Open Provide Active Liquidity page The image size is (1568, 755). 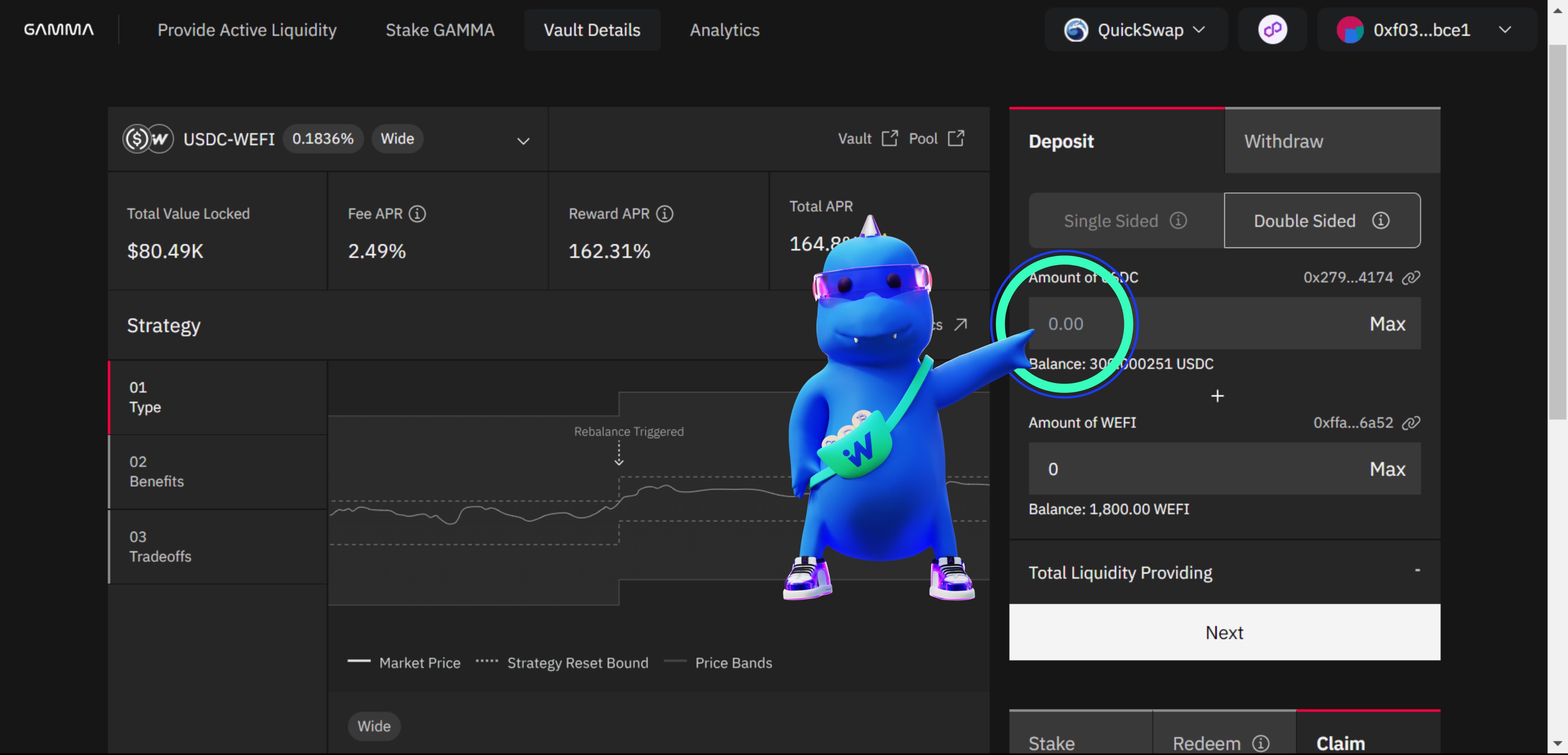point(247,30)
